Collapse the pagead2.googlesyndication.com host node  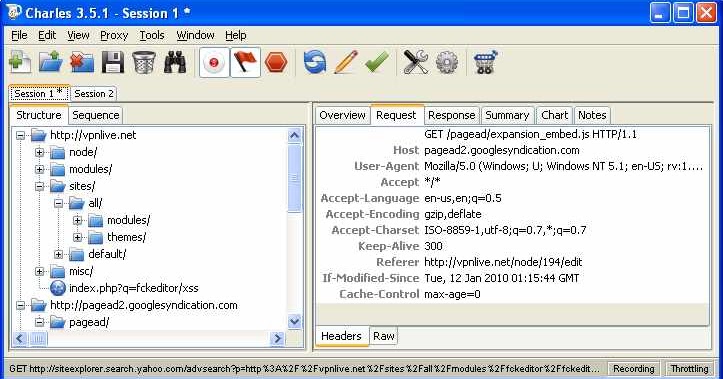[x=20, y=305]
